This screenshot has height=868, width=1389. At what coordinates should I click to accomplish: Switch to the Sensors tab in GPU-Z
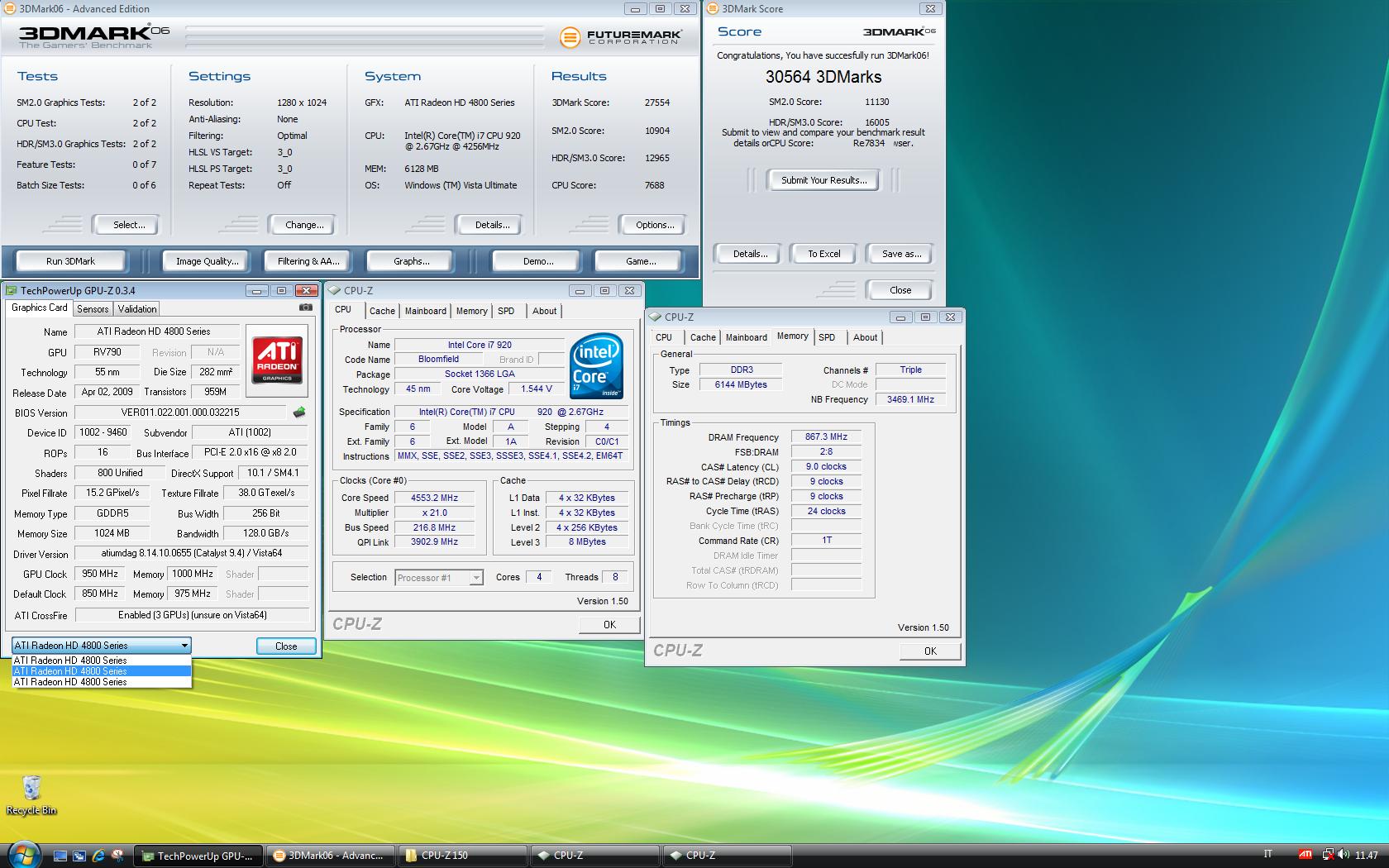pos(93,308)
